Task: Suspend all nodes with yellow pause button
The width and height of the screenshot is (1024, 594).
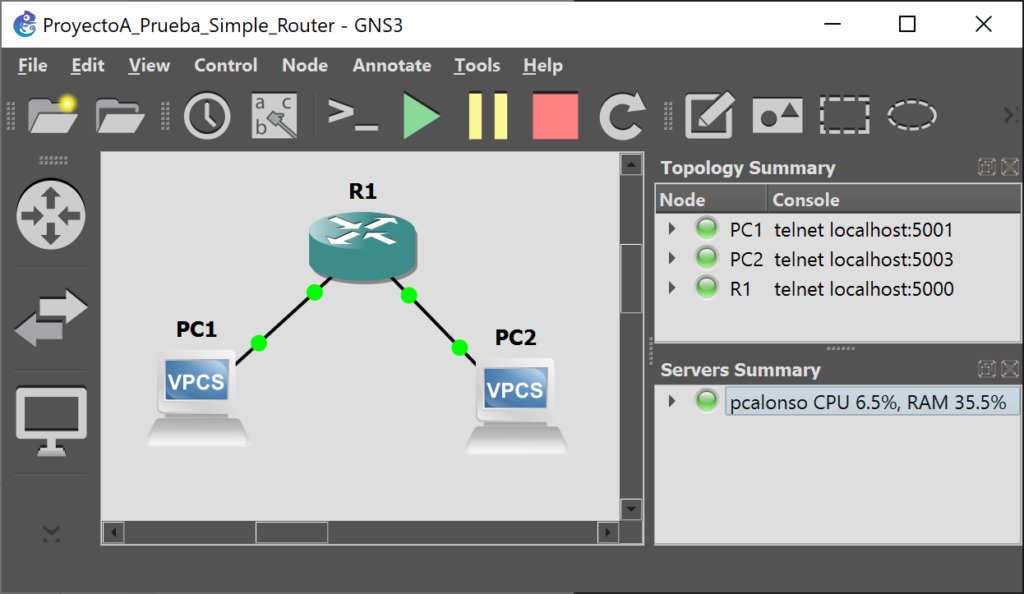Action: click(x=488, y=116)
